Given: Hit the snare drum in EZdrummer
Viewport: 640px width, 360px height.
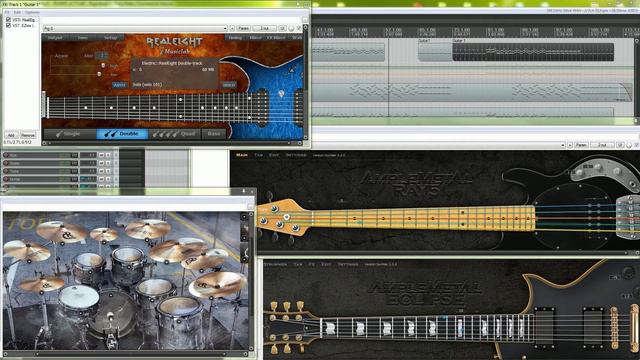Looking at the screenshot, I should pos(78,297).
